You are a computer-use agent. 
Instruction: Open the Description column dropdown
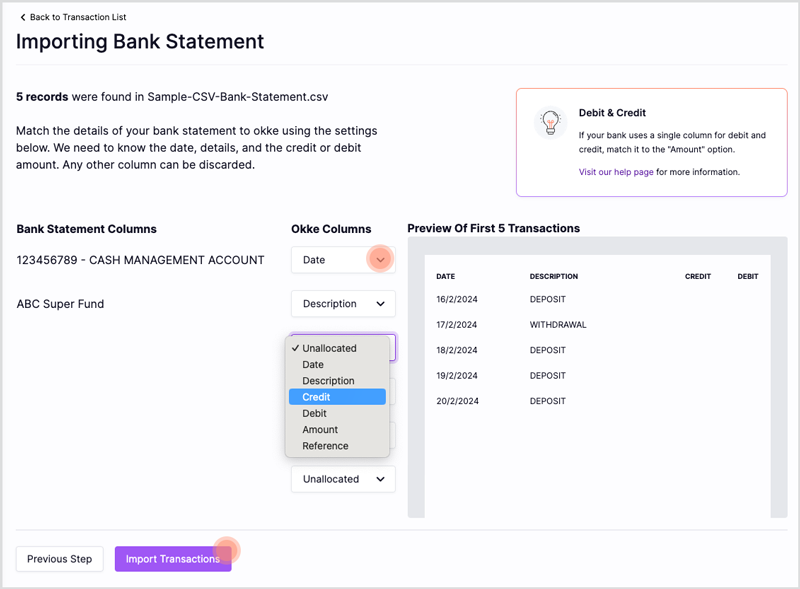point(343,304)
